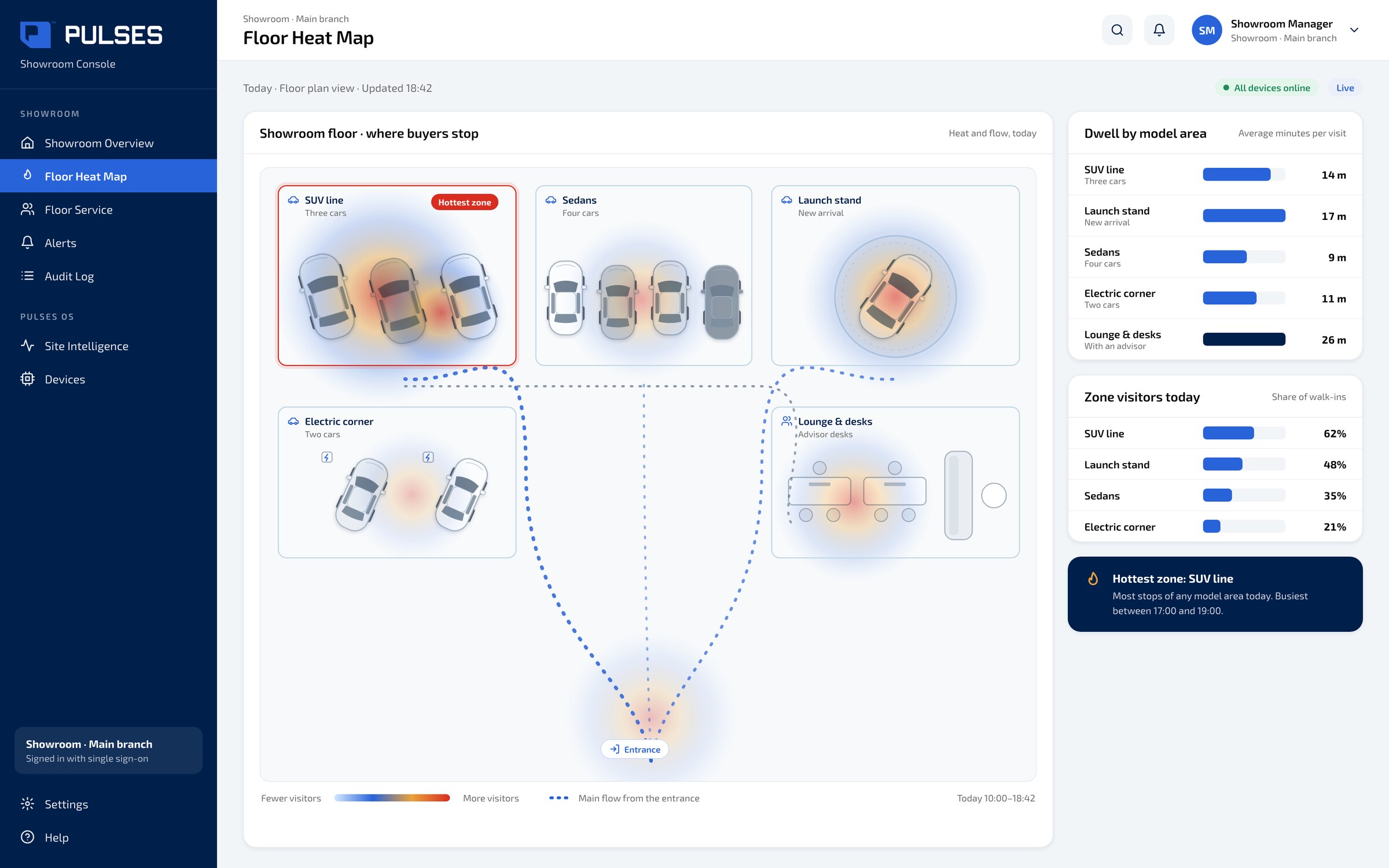The height and width of the screenshot is (868, 1389).
Task: Go to Floor Service menu item
Action: coord(108,209)
